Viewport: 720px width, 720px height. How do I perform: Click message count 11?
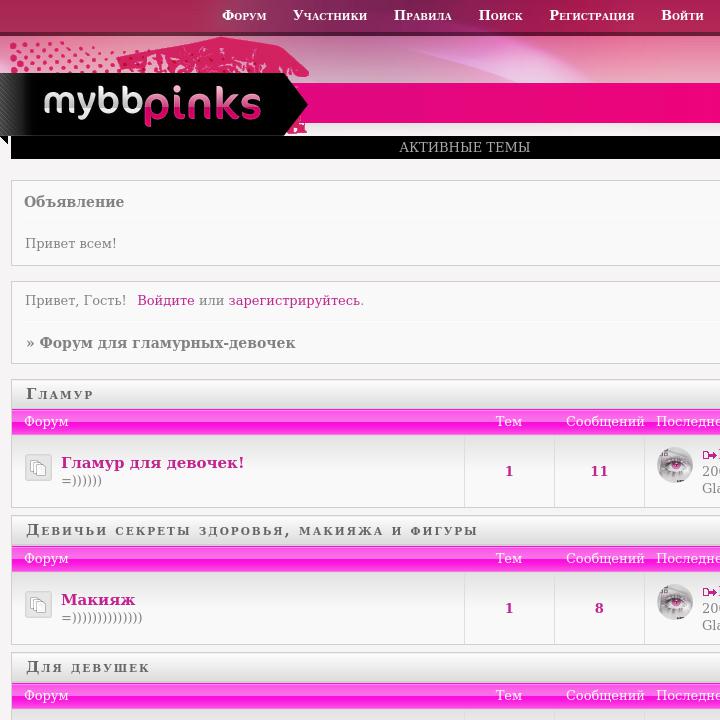[x=599, y=471]
